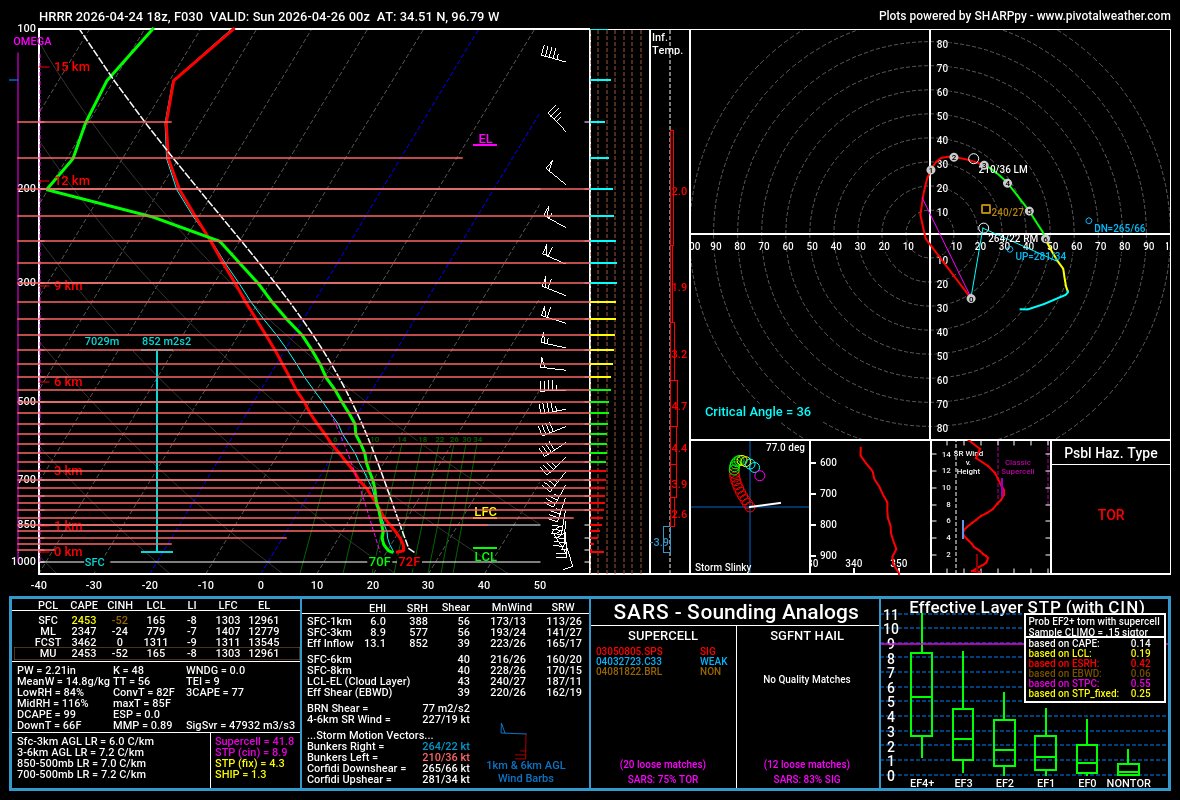Select the MU parcel row label
1180x800 pixels.
click(x=48, y=652)
